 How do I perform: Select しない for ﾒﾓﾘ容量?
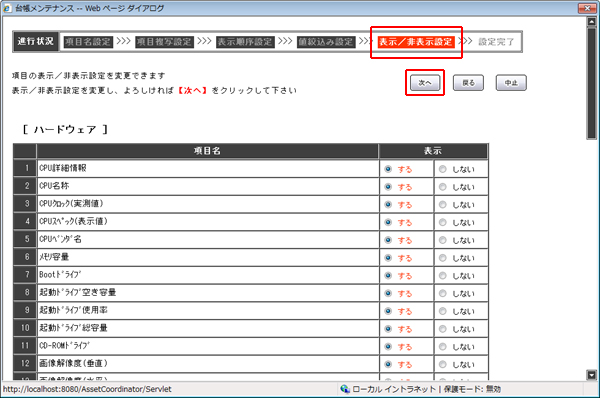443,258
